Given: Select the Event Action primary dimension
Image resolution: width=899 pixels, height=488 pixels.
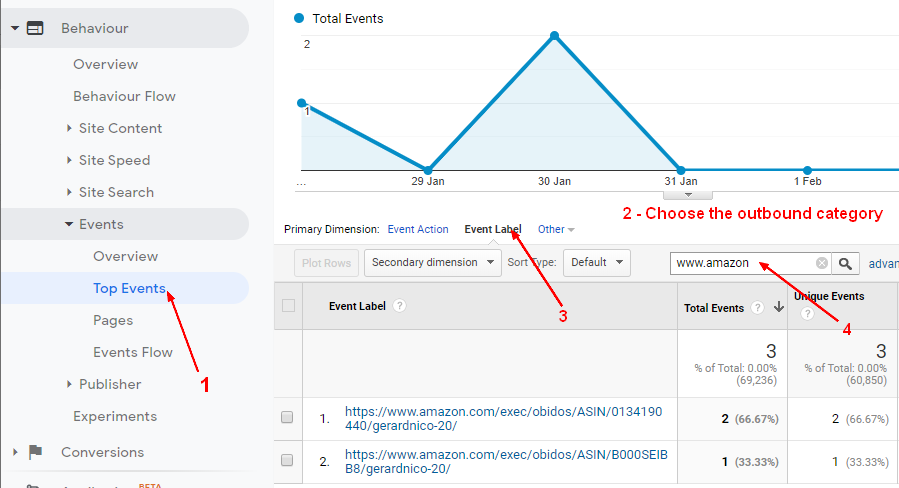Looking at the screenshot, I should click(418, 229).
